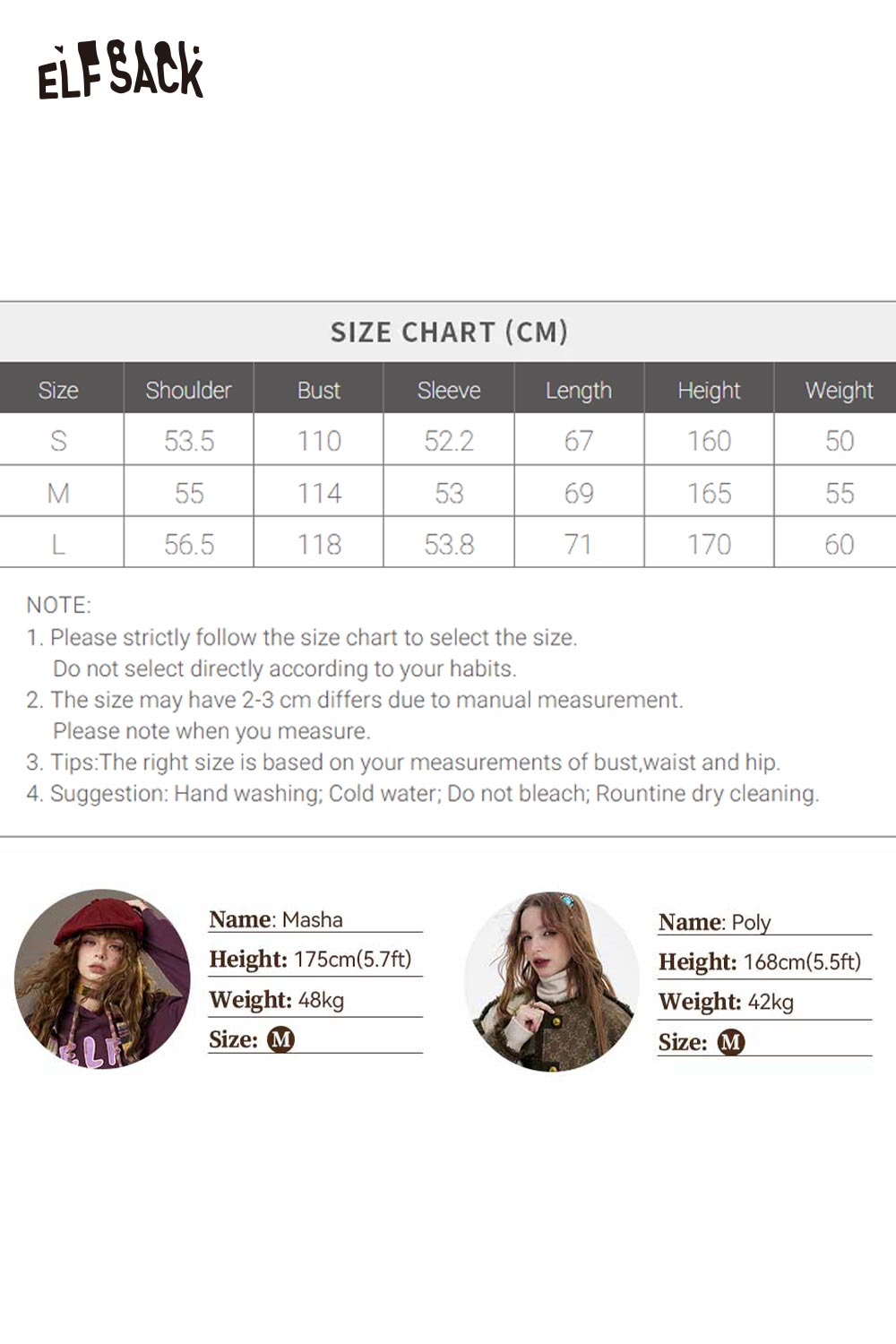896x1344 pixels.
Task: Select the Bust column header
Action: pos(319,391)
